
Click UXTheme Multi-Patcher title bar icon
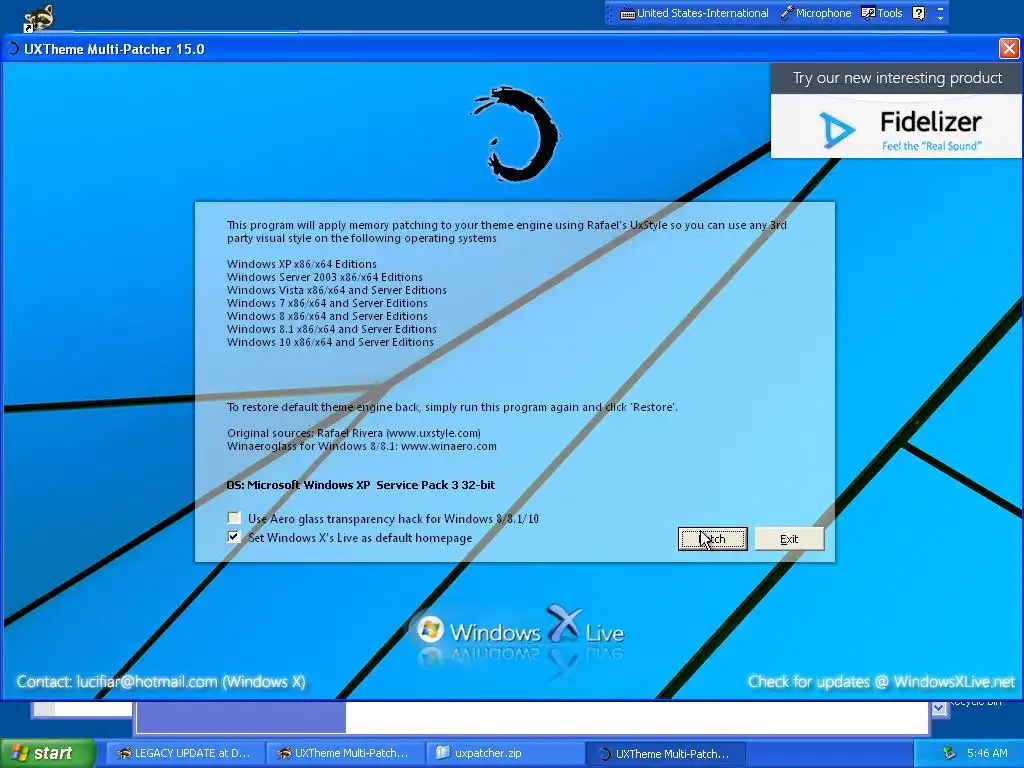pos(13,48)
